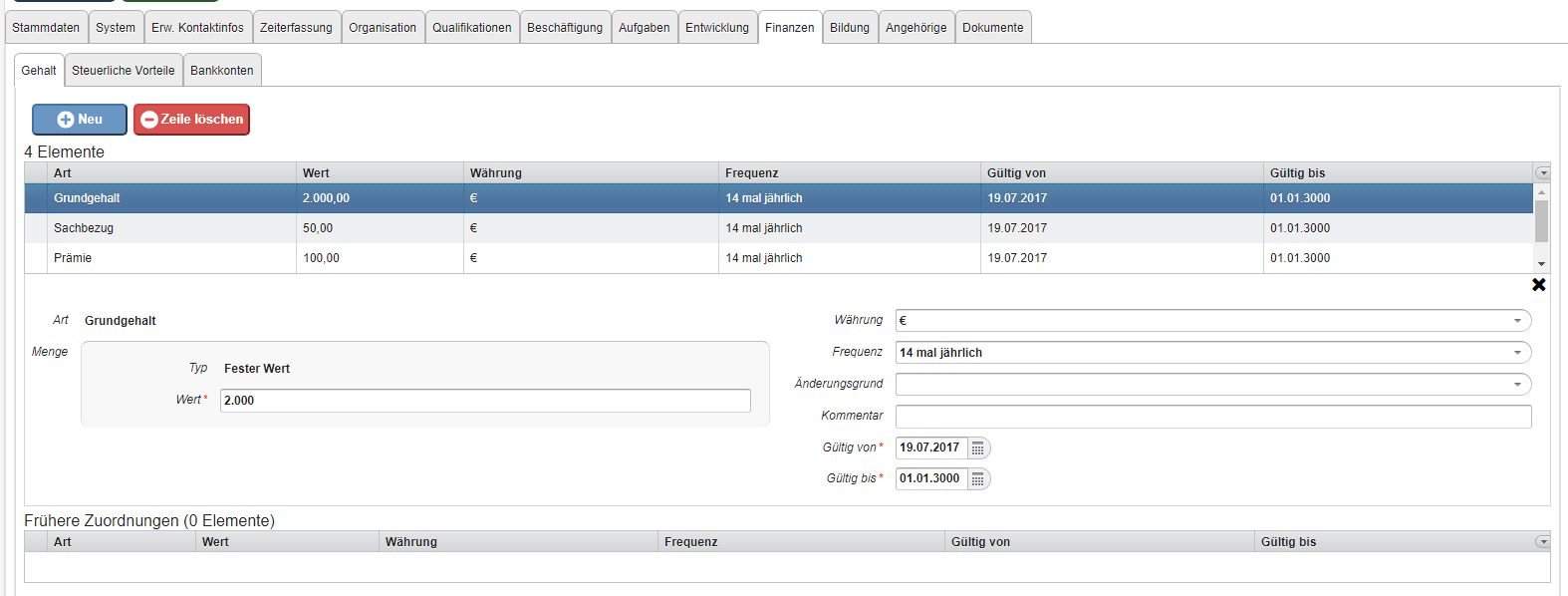Open column menu of Frühere Zuordnungen table
Screen dimensions: 1568x596
pyautogui.click(x=1542, y=542)
